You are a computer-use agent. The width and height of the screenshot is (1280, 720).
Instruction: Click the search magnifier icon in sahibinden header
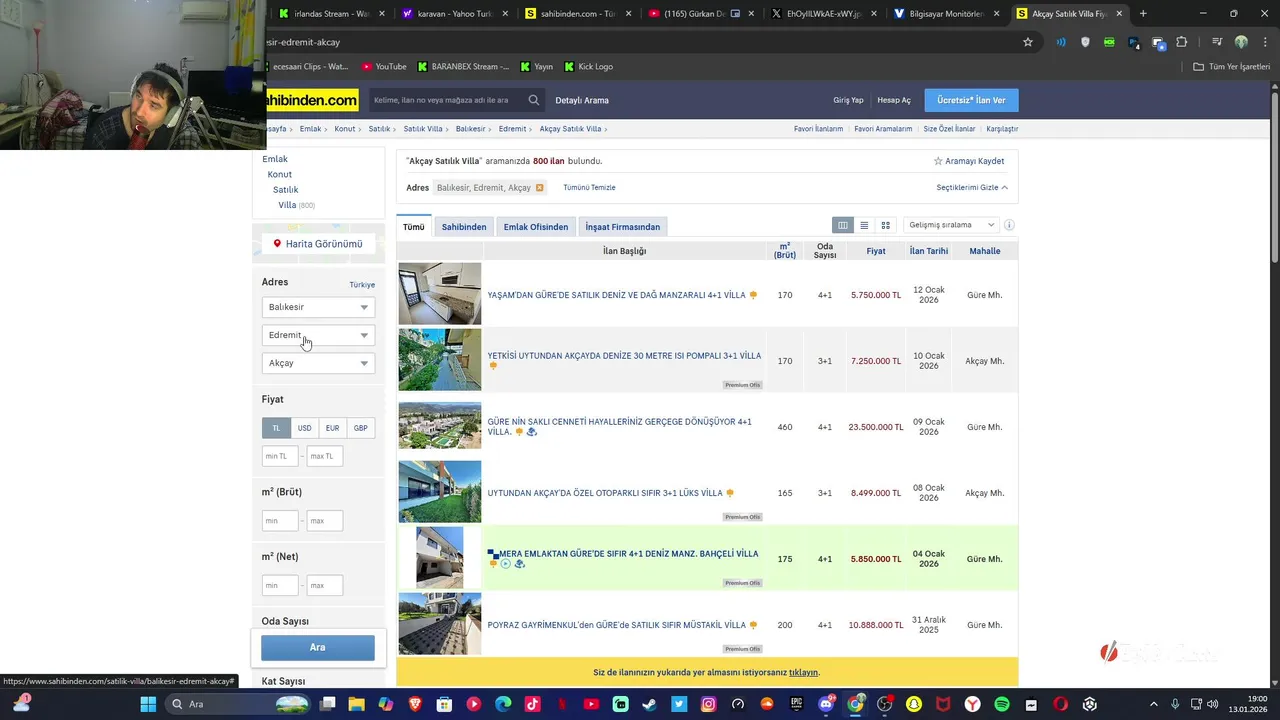pyautogui.click(x=534, y=100)
